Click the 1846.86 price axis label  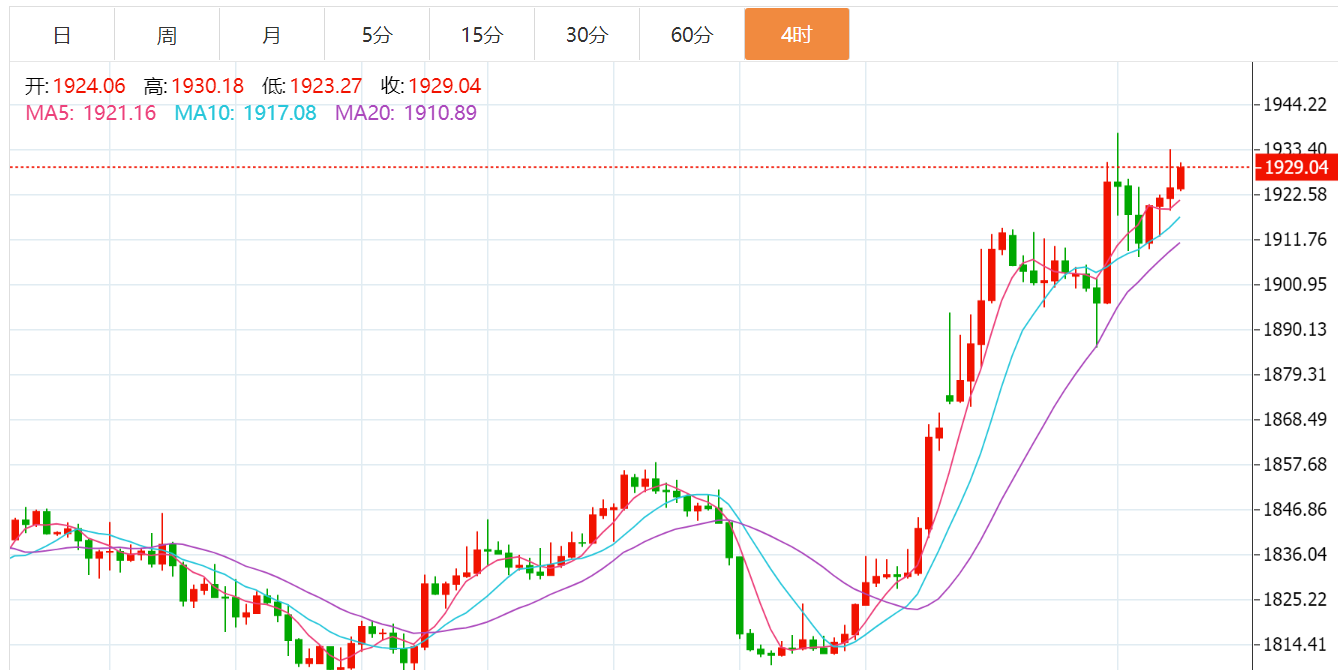[x=1295, y=509]
